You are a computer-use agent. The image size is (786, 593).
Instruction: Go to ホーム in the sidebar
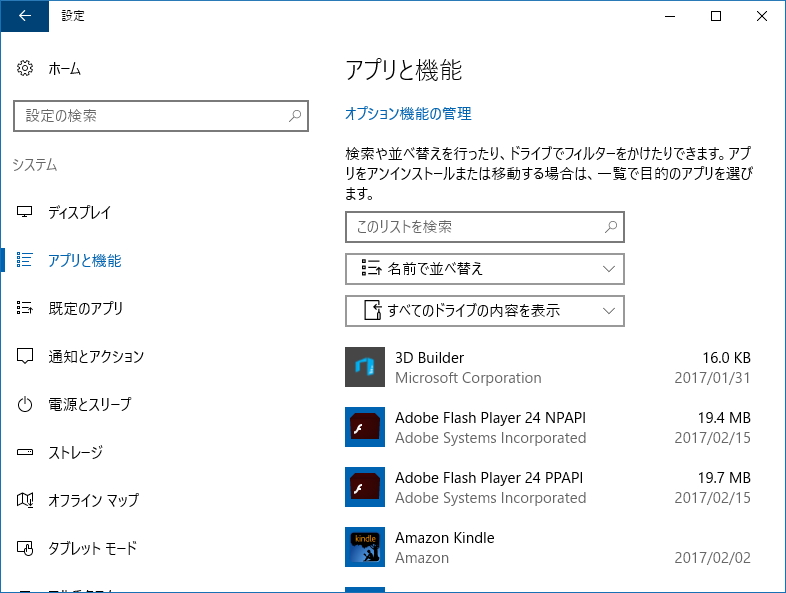[x=64, y=69]
